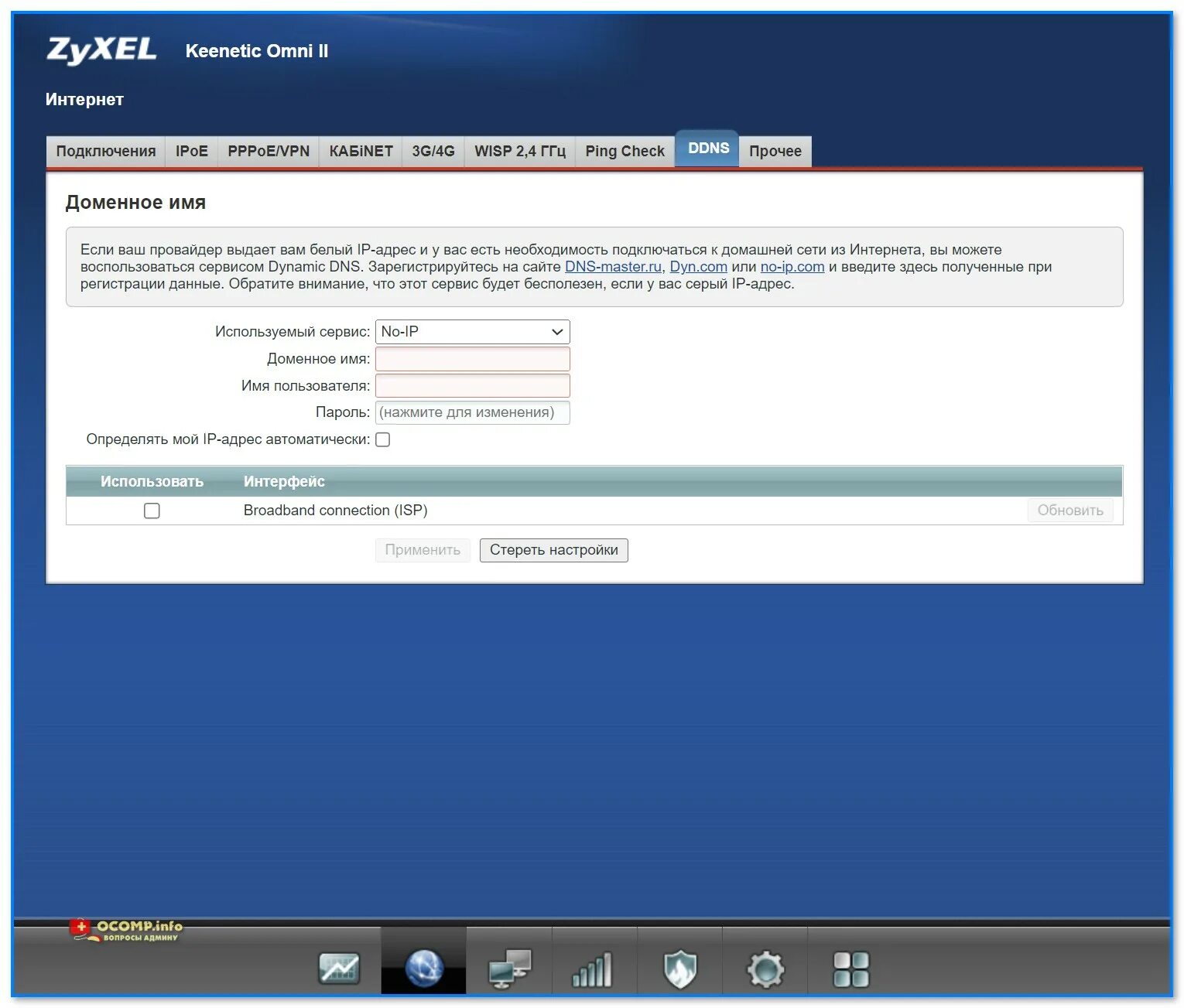1184x1008 pixels.
Task: Open the security firewall shield icon
Action: click(x=680, y=969)
